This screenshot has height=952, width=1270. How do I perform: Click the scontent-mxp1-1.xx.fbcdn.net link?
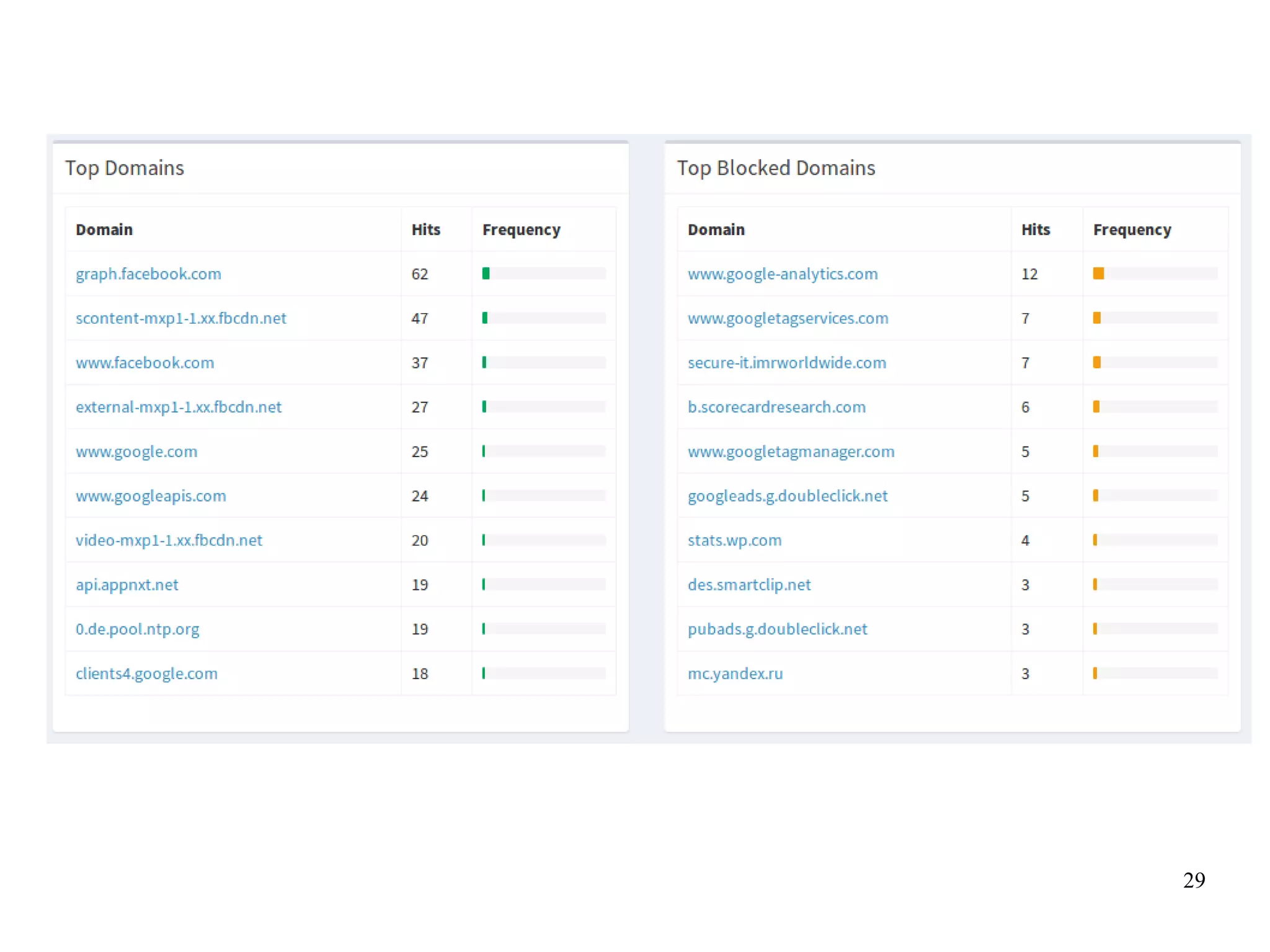(x=180, y=318)
